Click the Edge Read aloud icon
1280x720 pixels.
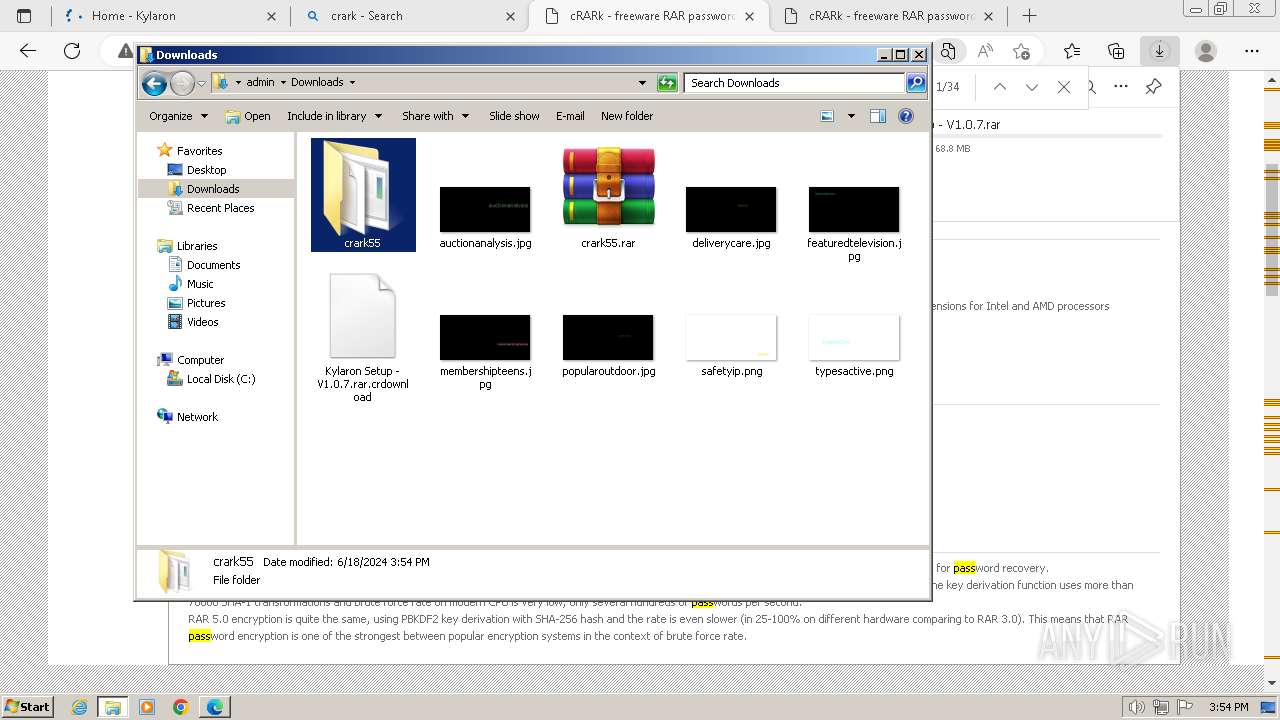(x=985, y=51)
